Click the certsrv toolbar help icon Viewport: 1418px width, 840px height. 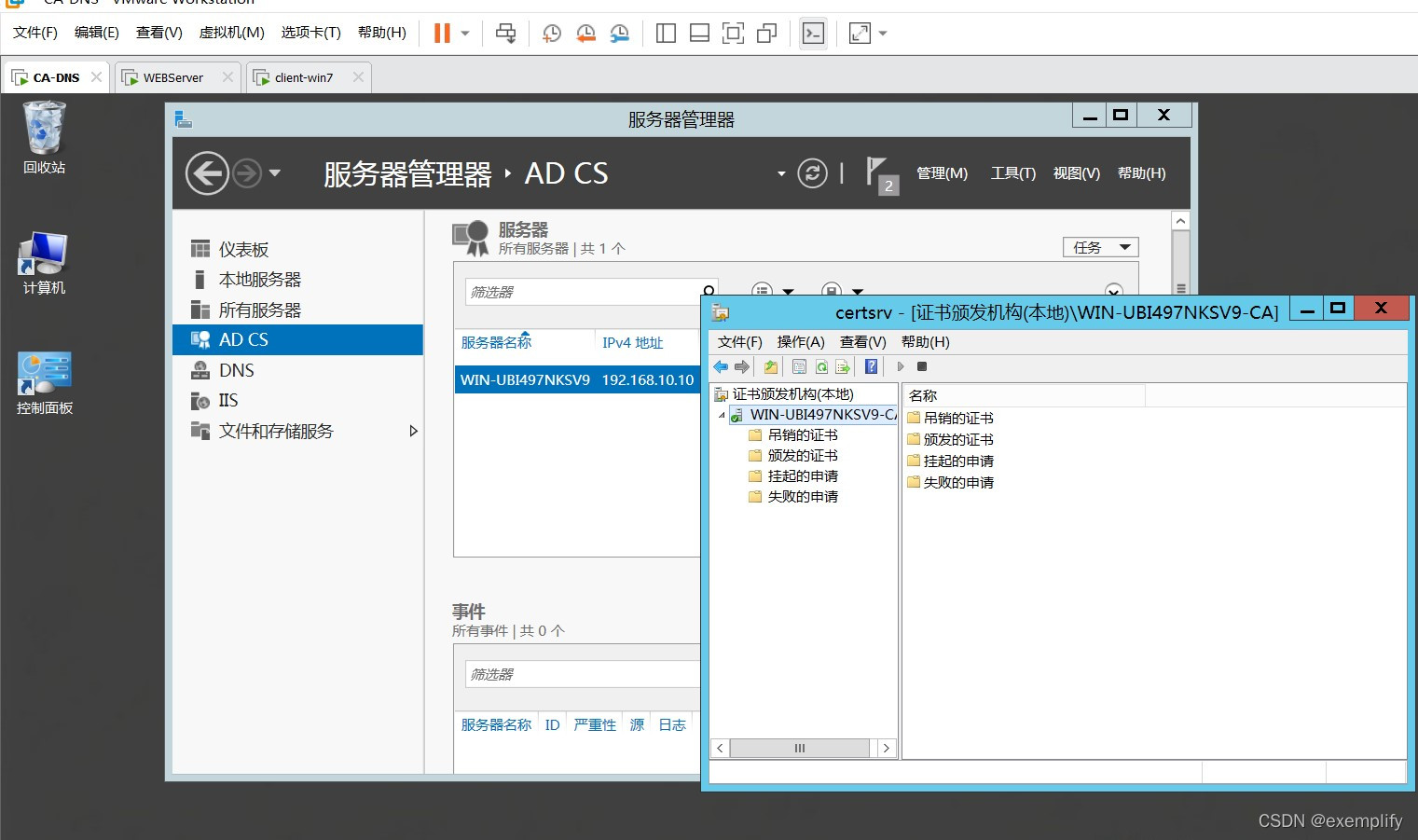click(871, 366)
